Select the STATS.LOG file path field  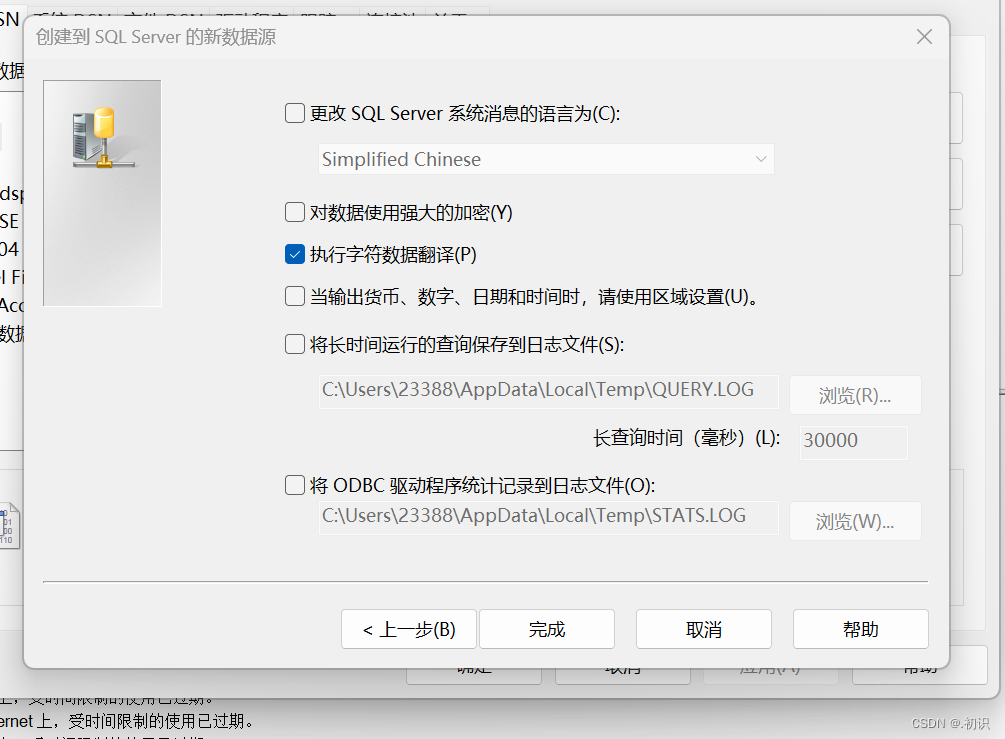coord(548,517)
